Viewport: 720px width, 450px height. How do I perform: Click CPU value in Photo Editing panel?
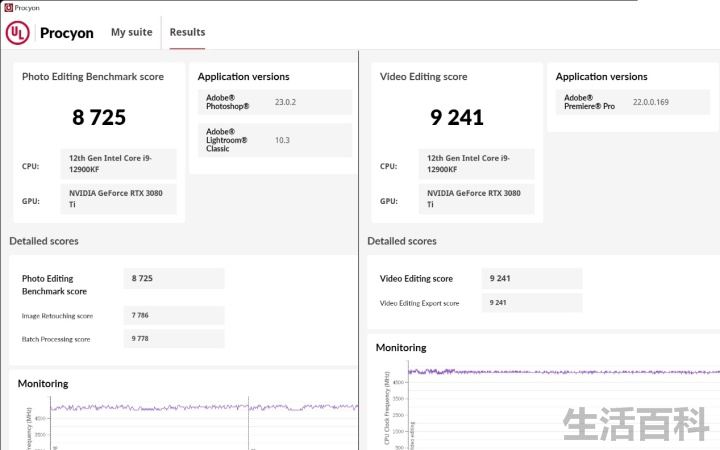point(118,163)
